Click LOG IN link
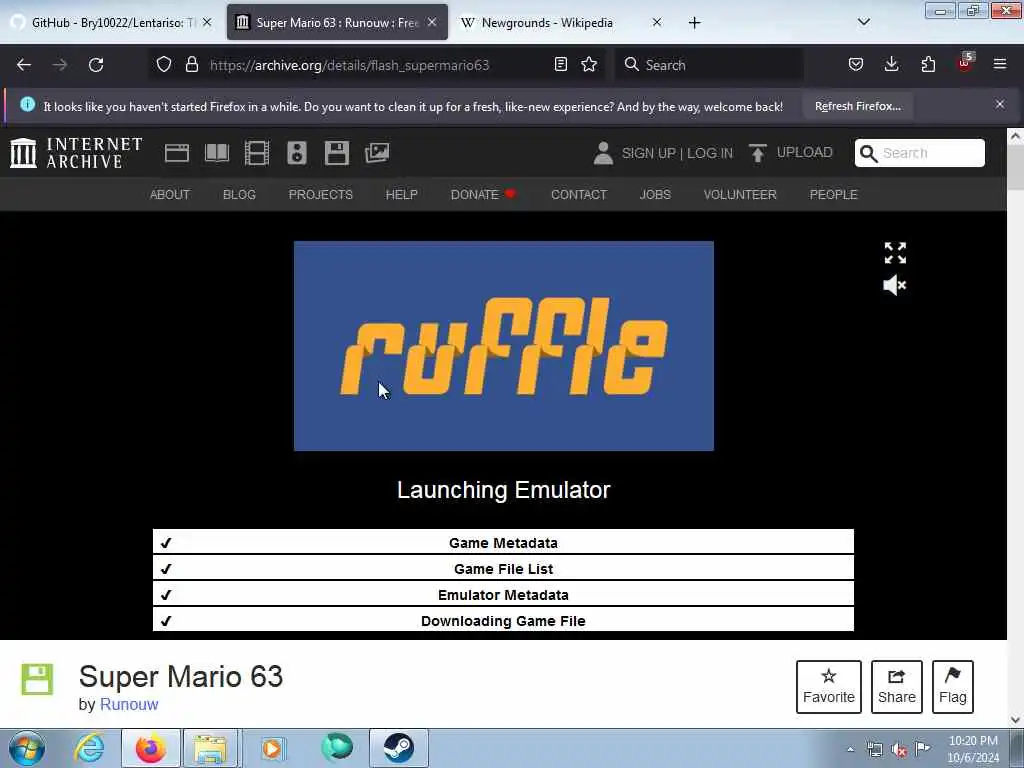The height and width of the screenshot is (768, 1024). pos(710,153)
